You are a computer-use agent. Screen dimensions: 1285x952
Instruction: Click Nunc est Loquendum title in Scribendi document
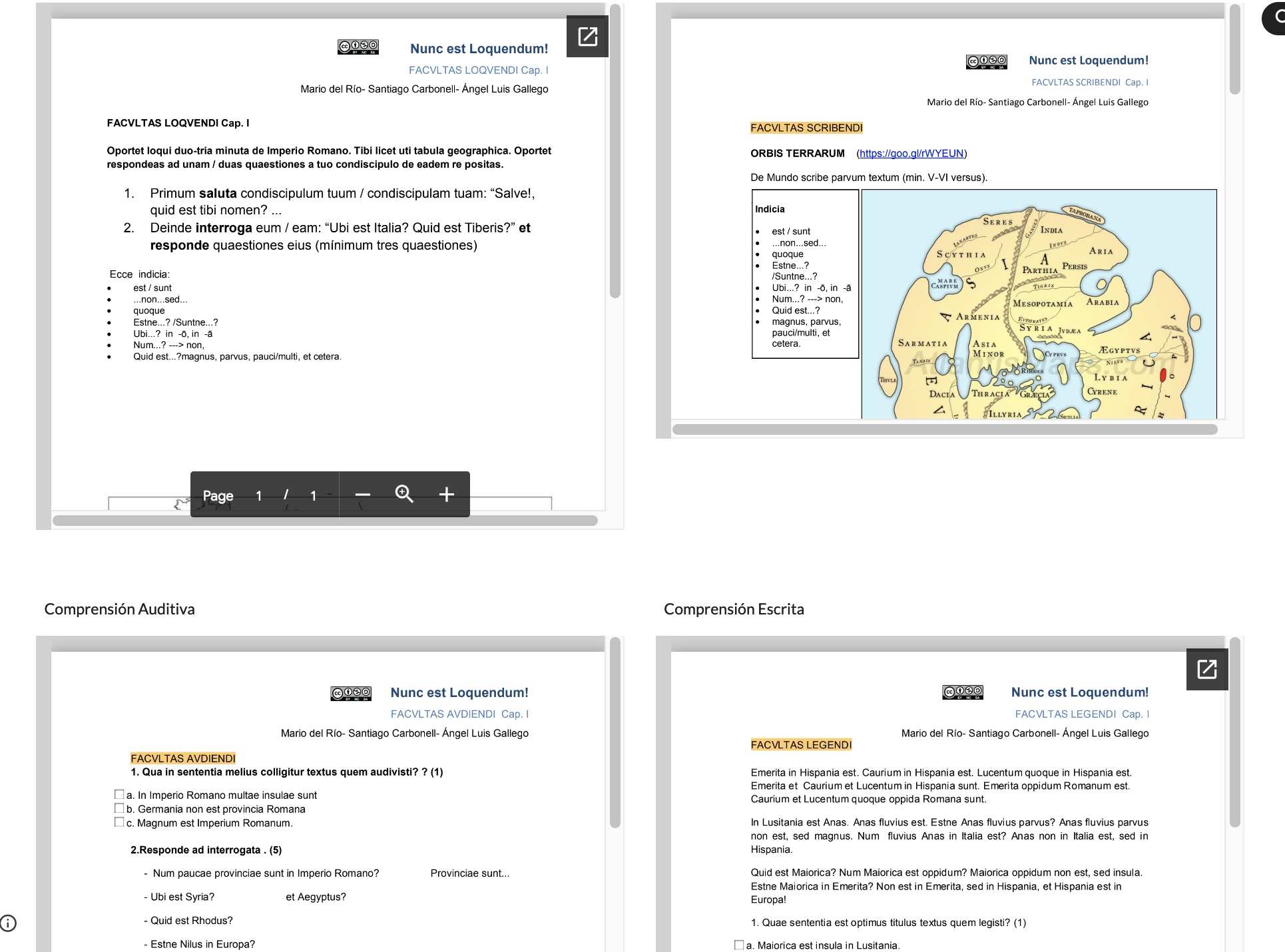click(1089, 61)
